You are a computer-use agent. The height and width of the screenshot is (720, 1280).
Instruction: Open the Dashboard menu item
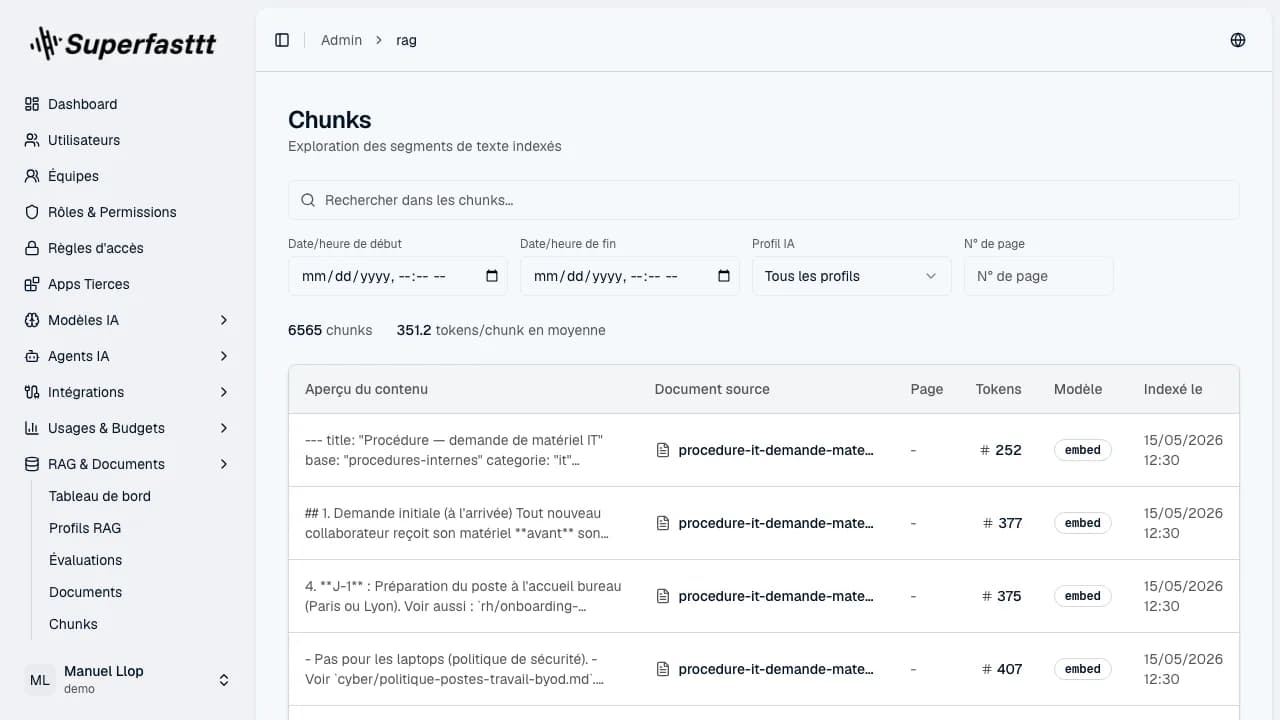coord(128,104)
